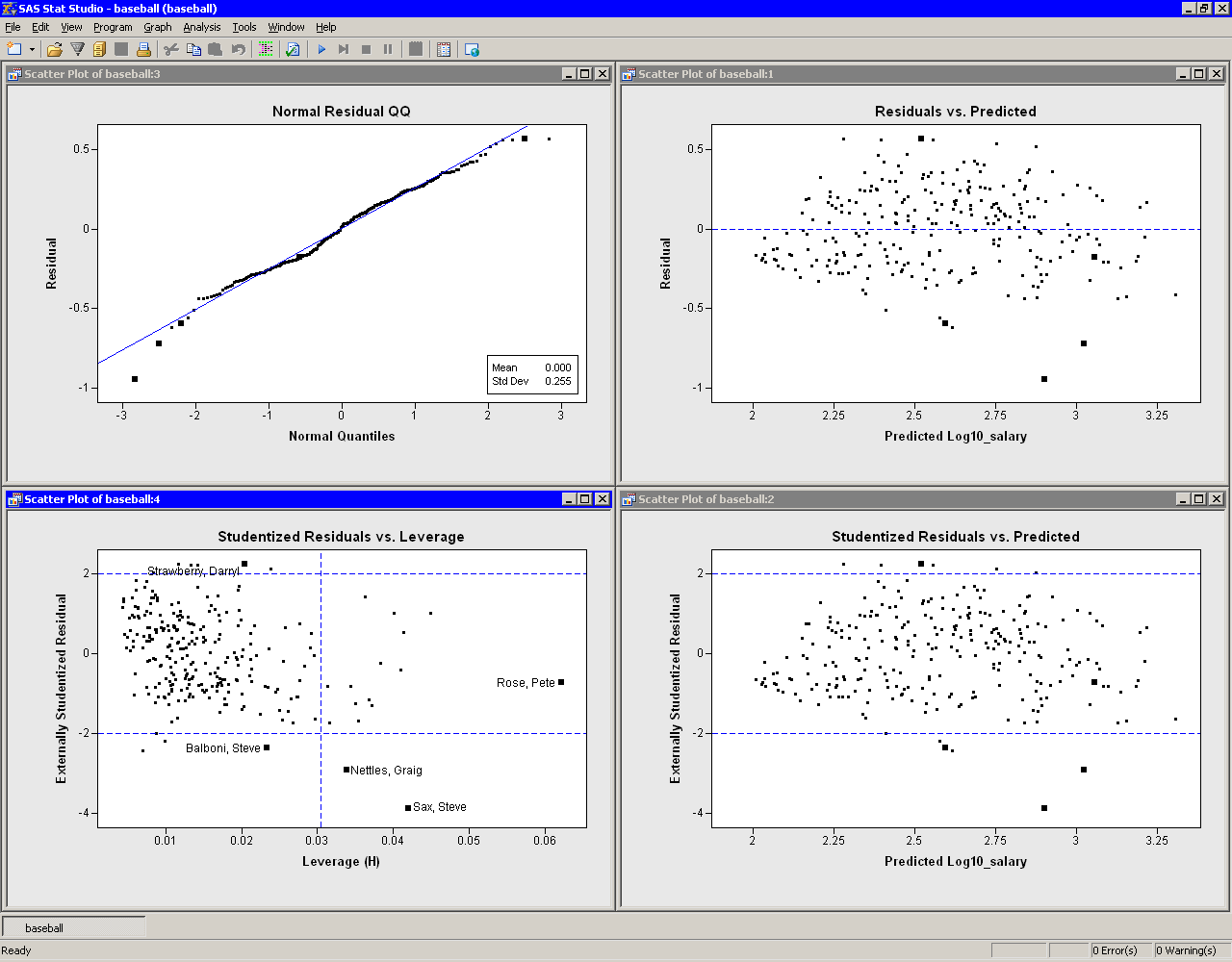
Task: Click the notepad toolbar icon
Action: coord(416,49)
